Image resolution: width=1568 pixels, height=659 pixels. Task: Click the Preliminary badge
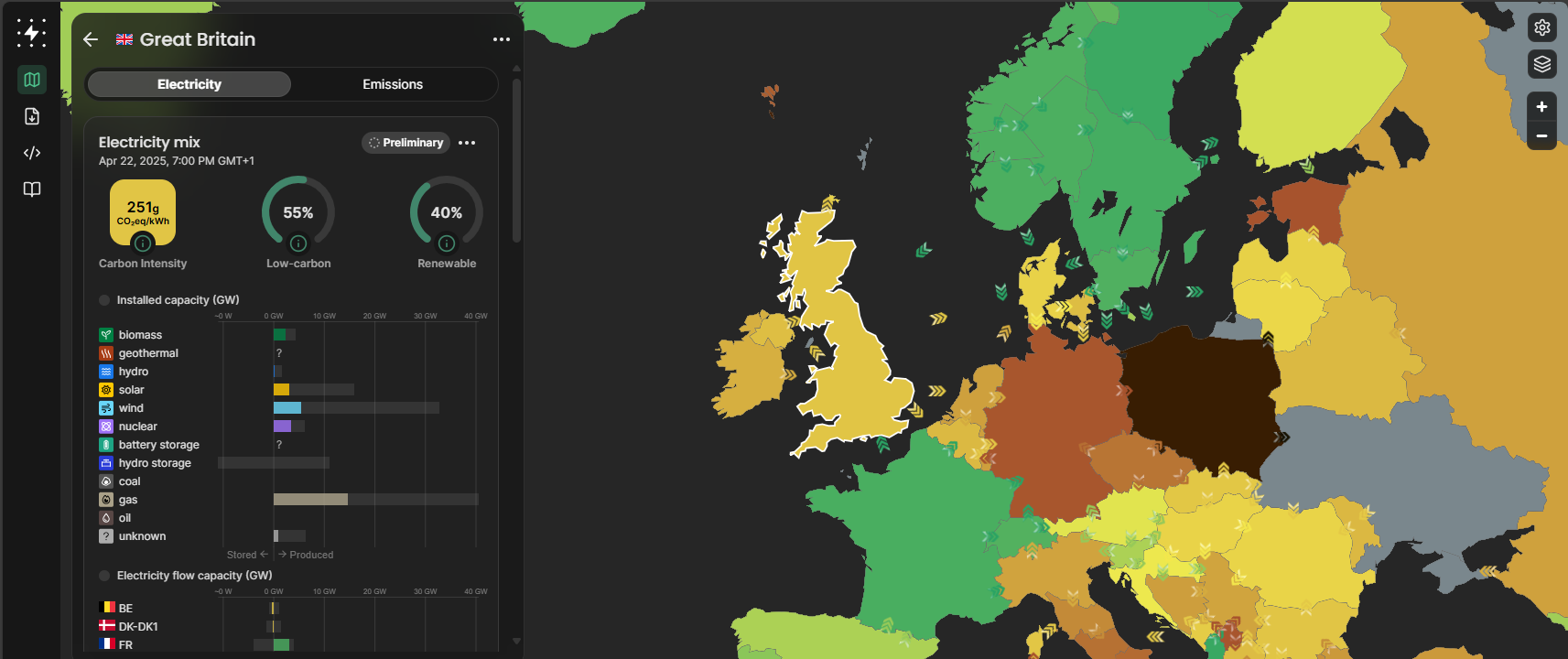pyautogui.click(x=406, y=143)
